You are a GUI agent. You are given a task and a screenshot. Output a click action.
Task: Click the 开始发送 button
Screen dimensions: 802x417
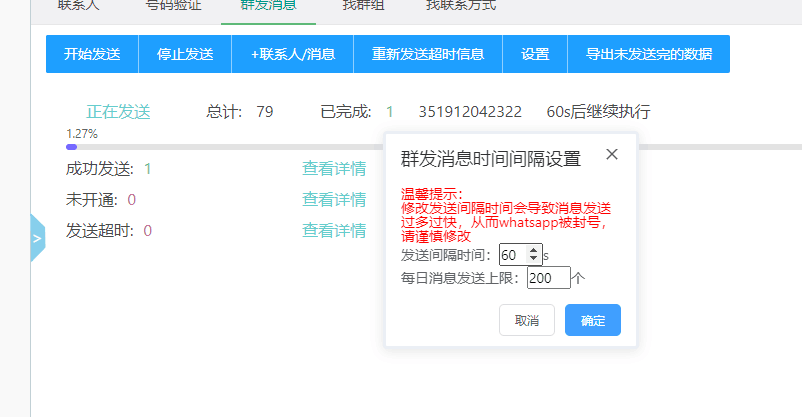(x=92, y=54)
